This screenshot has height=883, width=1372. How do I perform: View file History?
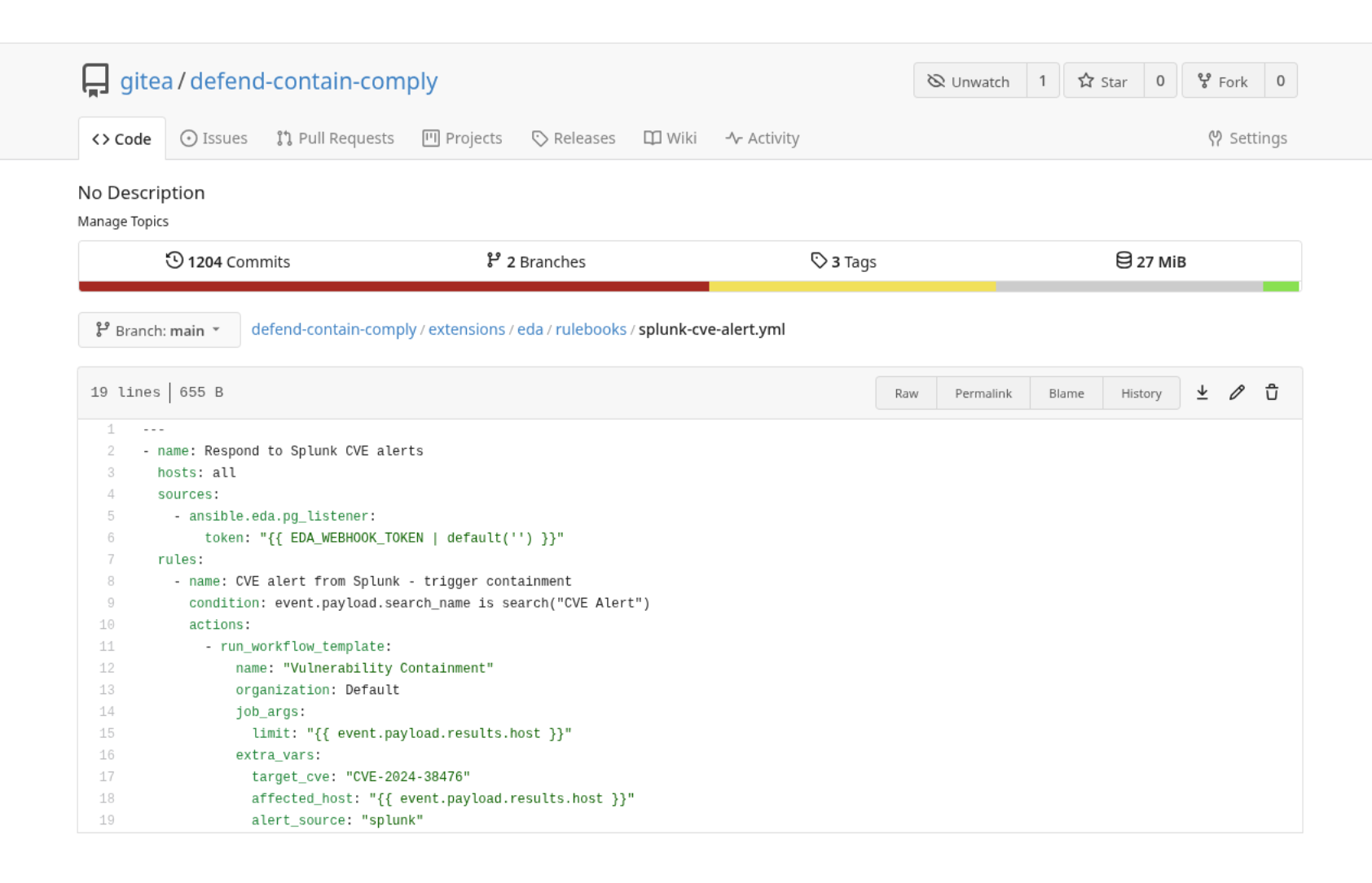point(1141,393)
